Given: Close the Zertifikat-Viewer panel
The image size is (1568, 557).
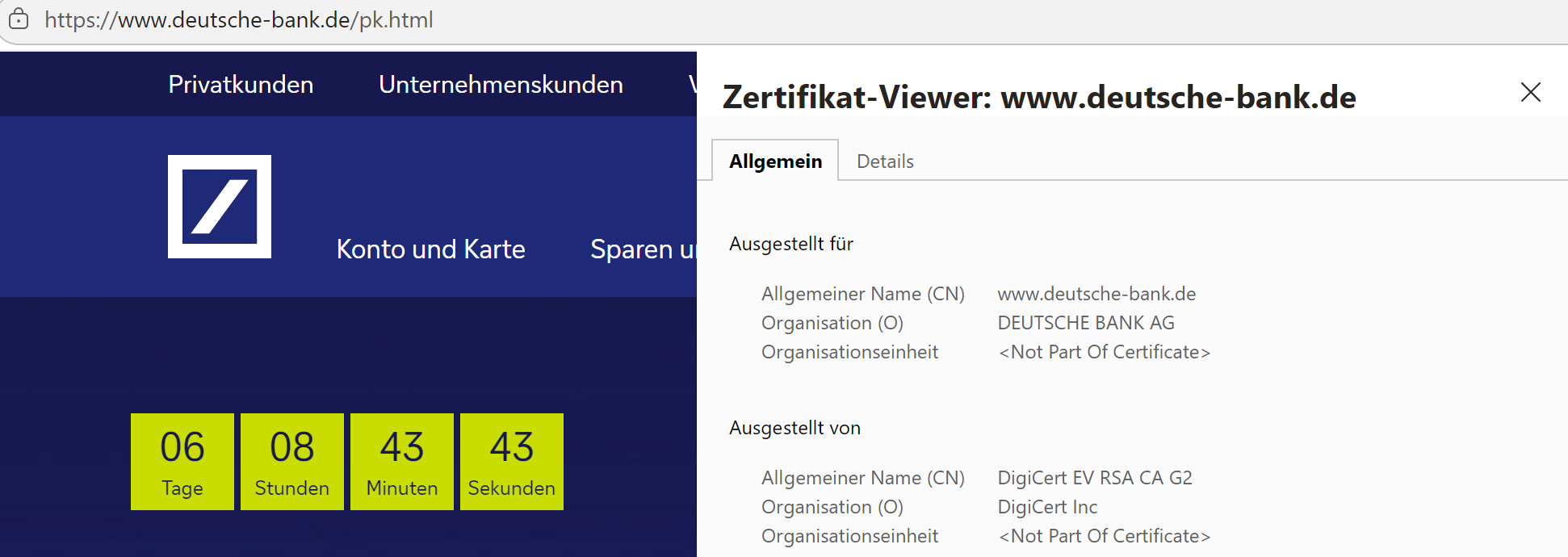Looking at the screenshot, I should coord(1530,92).
